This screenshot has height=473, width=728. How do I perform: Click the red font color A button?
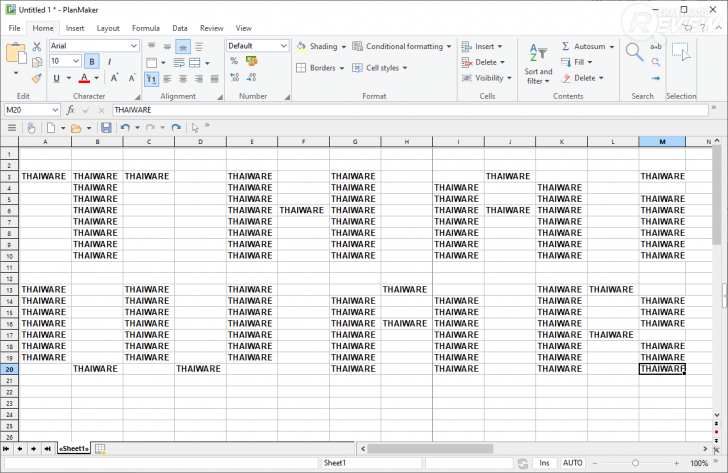point(84,78)
